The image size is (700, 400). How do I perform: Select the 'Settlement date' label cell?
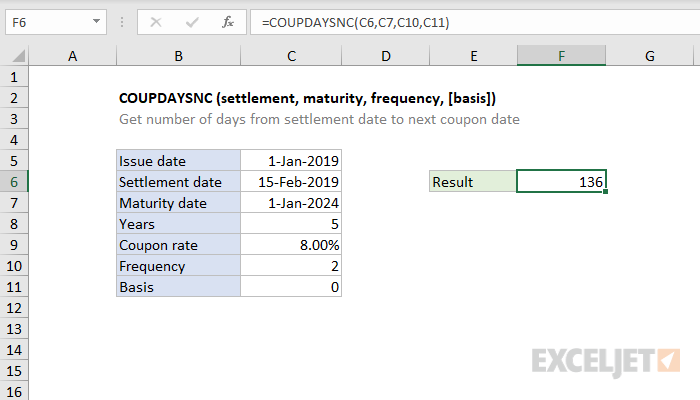(178, 182)
